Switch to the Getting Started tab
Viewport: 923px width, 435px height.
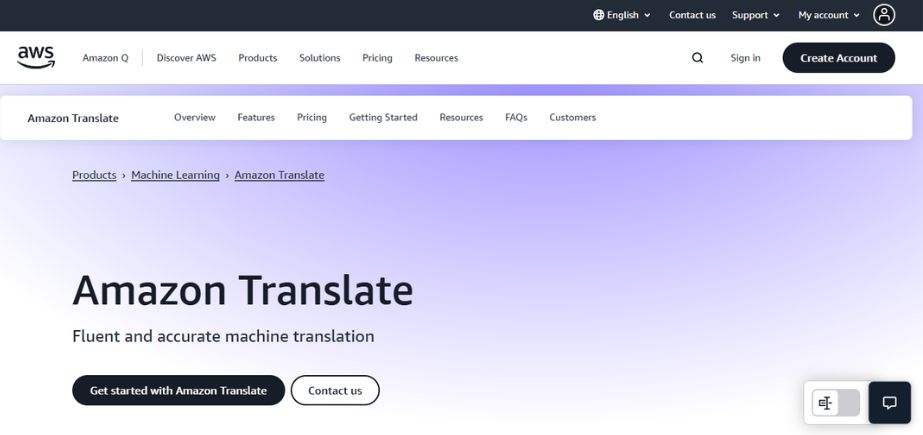[x=383, y=117]
